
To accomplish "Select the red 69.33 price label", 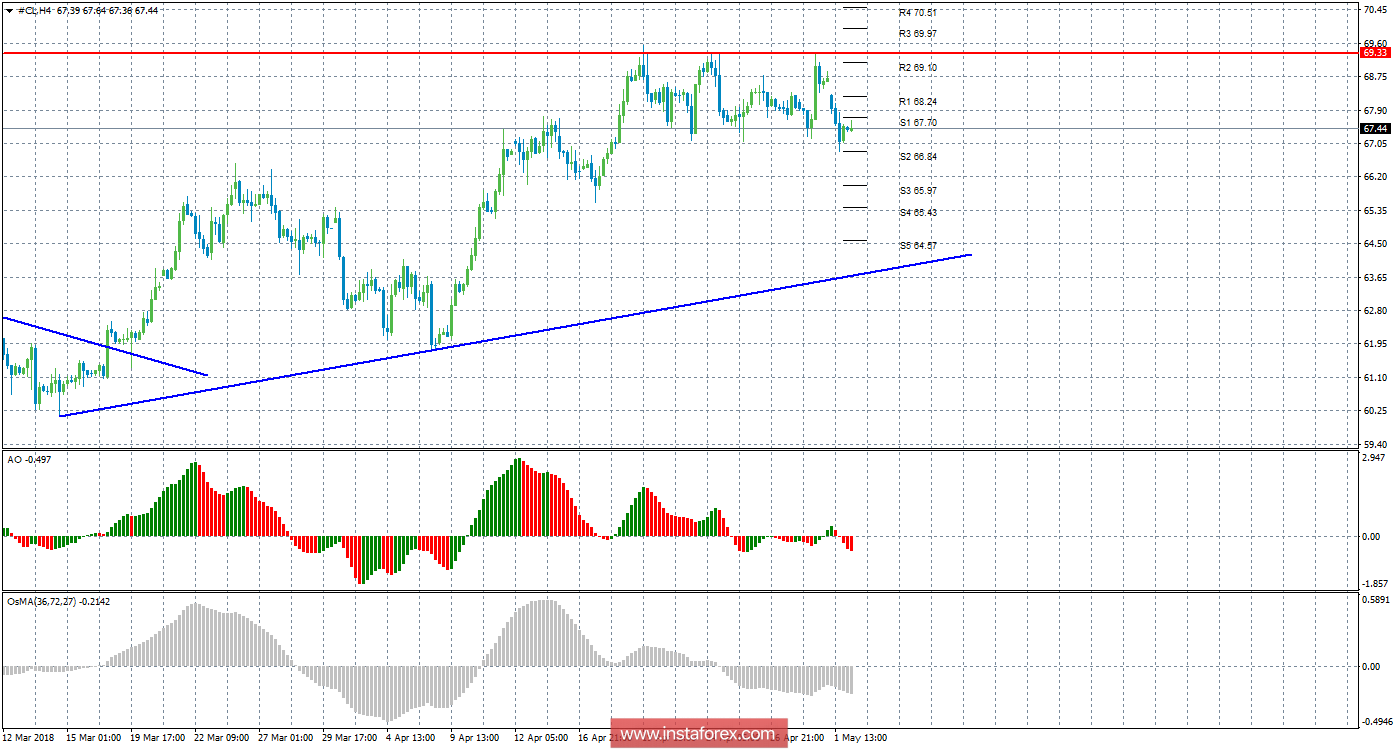I will point(1376,53).
